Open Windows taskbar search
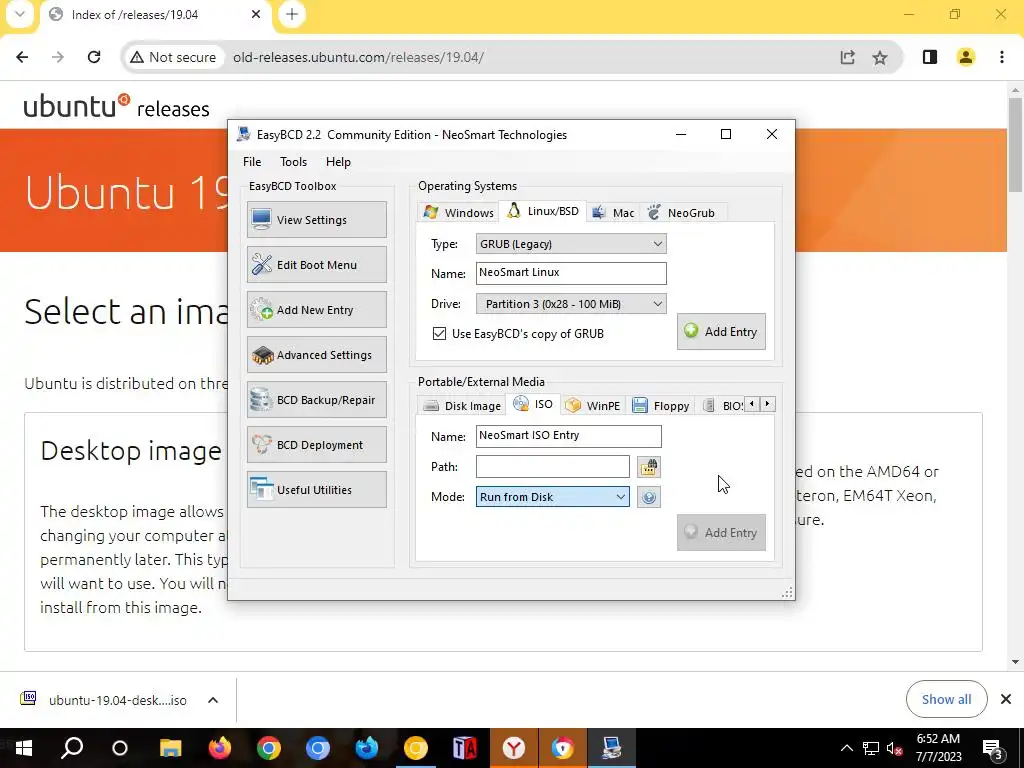 pos(72,748)
